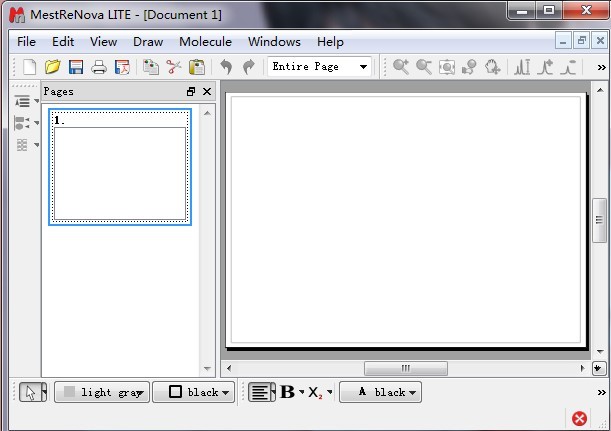Open the Draw menu

click(148, 42)
